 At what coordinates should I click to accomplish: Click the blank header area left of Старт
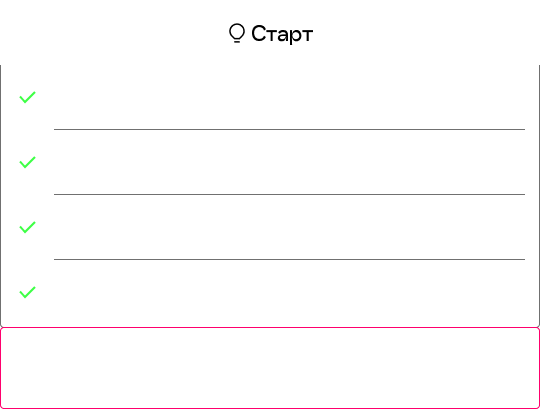pos(114,33)
